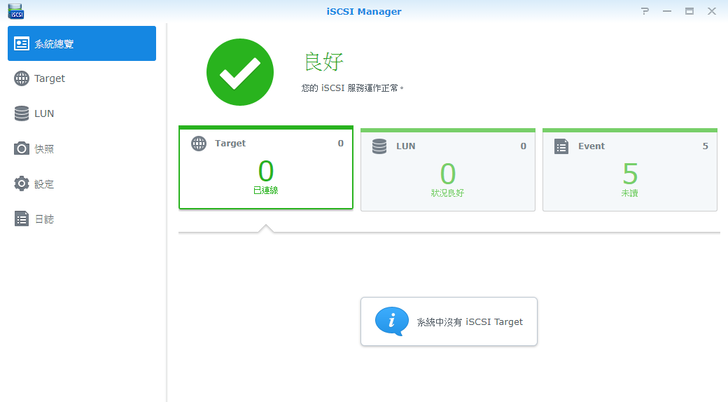Maximize the iSCSI Manager window
The width and height of the screenshot is (728, 402).
tap(689, 11)
